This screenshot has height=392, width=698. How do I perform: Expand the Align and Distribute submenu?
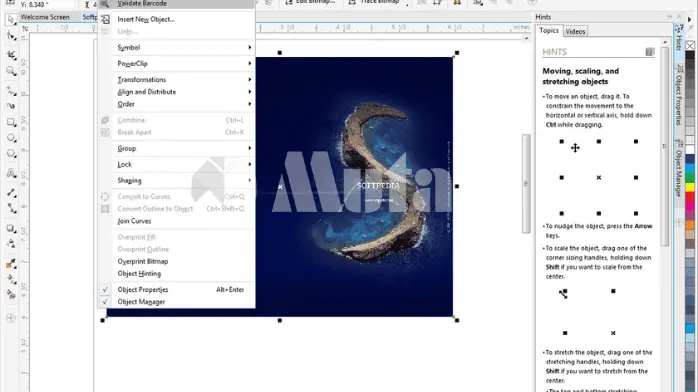[177, 92]
